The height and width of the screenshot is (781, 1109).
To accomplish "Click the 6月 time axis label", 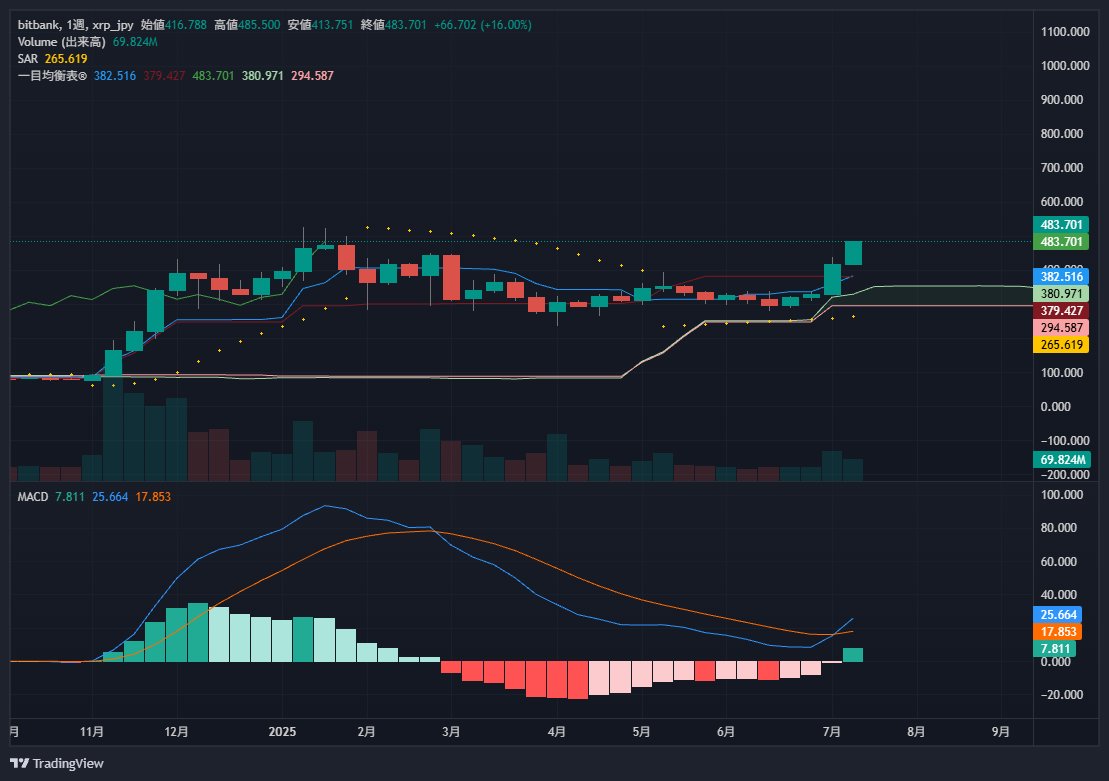I will [726, 731].
